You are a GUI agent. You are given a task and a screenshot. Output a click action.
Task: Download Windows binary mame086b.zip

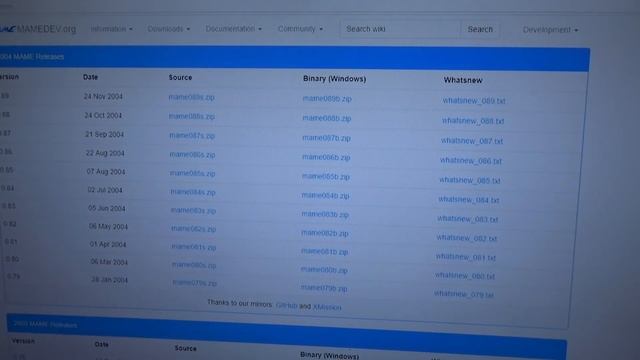click(326, 157)
